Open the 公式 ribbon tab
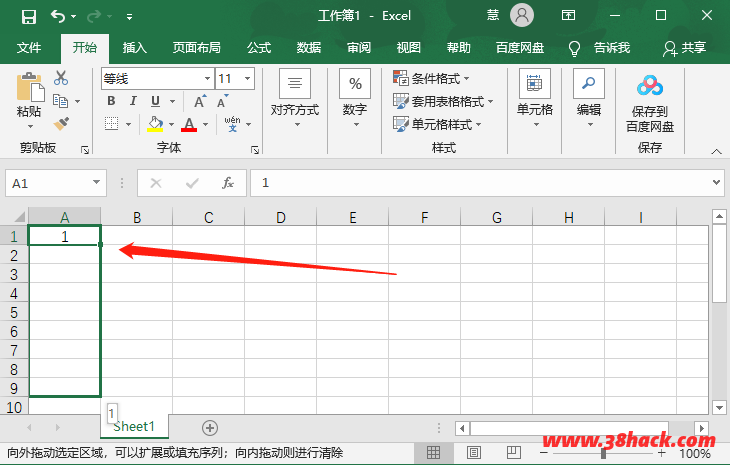This screenshot has height=465, width=730. click(259, 47)
